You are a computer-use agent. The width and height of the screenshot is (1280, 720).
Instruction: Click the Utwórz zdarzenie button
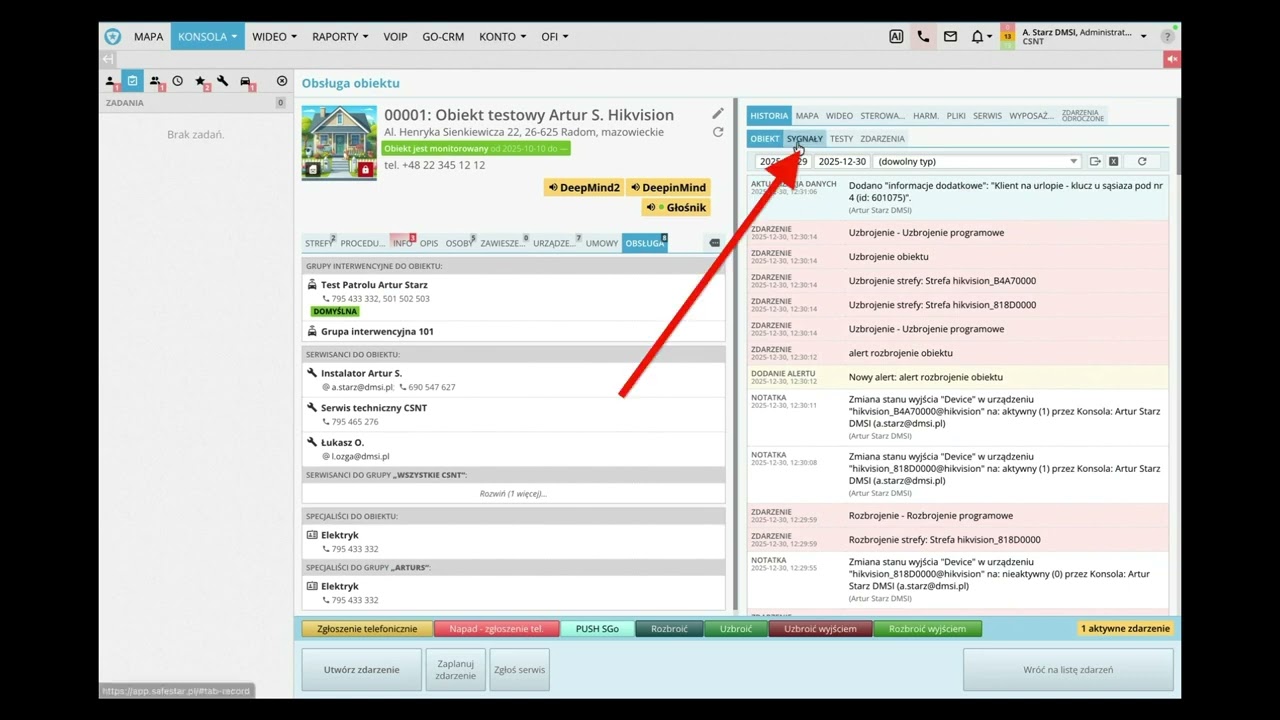[361, 670]
